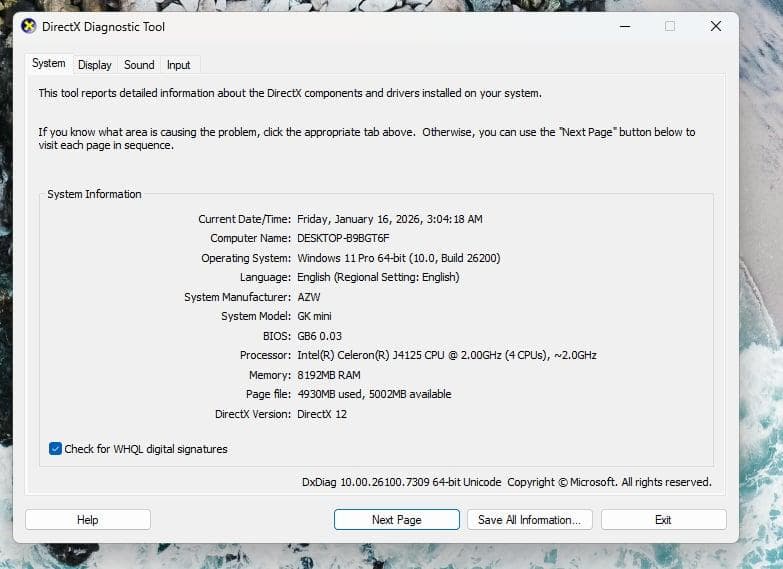Click the DirectX icon in the title bar
The height and width of the screenshot is (569, 783).
[28, 27]
